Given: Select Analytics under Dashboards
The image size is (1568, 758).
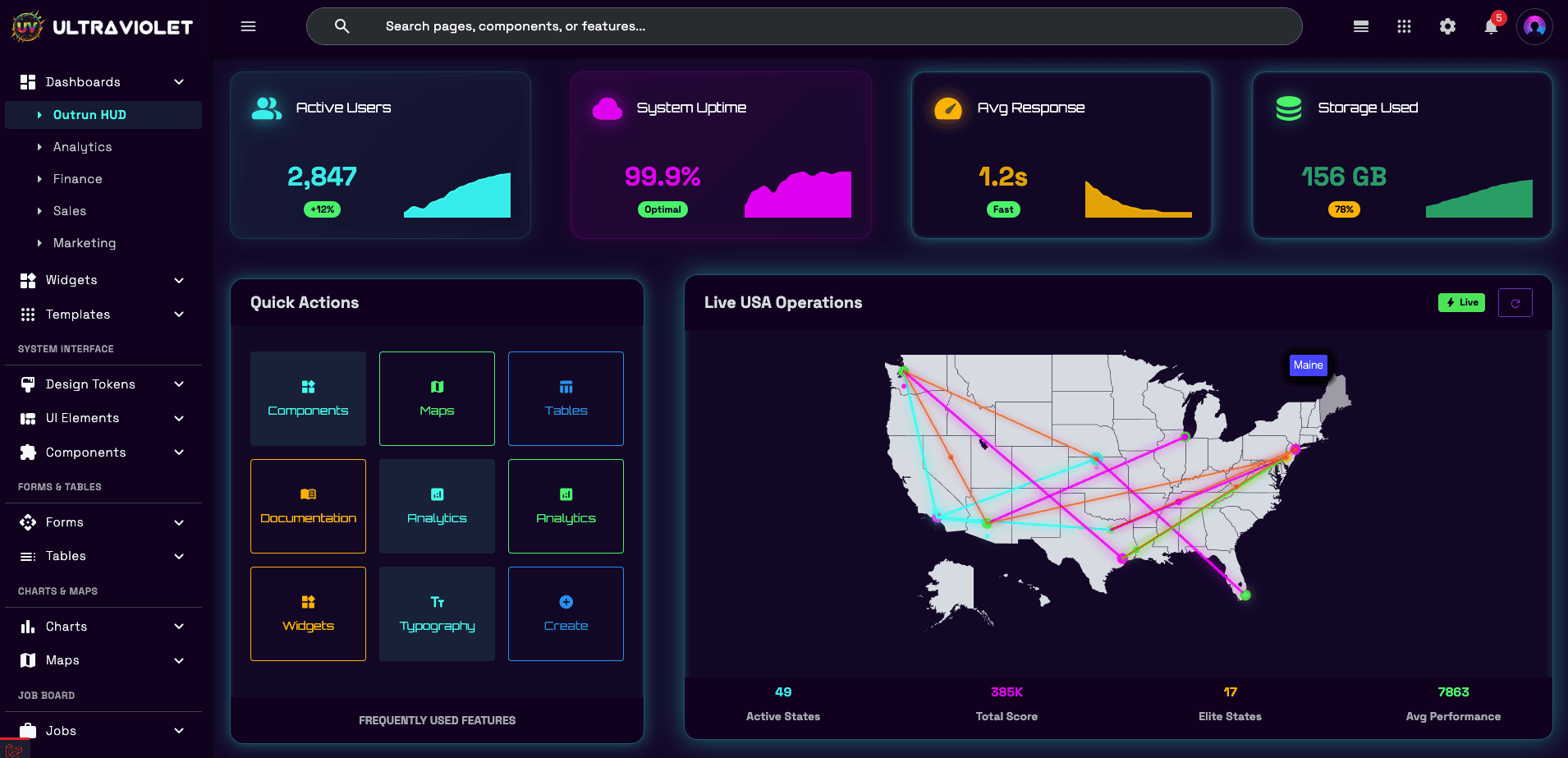Looking at the screenshot, I should tap(83, 146).
